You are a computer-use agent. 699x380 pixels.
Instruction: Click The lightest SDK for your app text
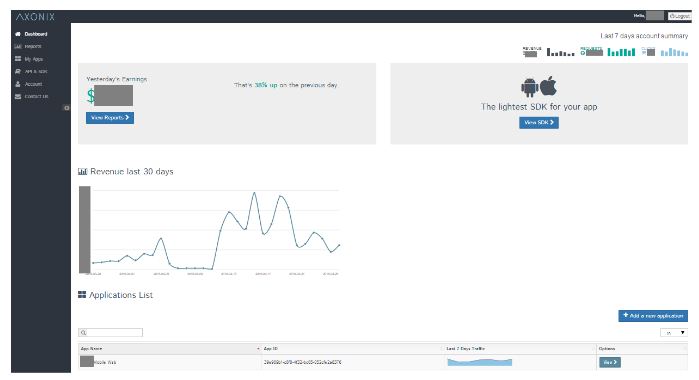click(539, 107)
